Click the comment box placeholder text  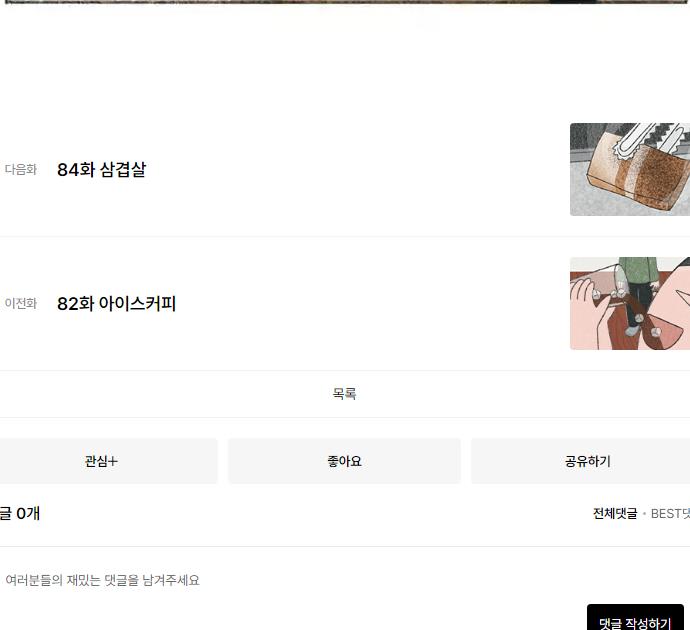(x=103, y=580)
